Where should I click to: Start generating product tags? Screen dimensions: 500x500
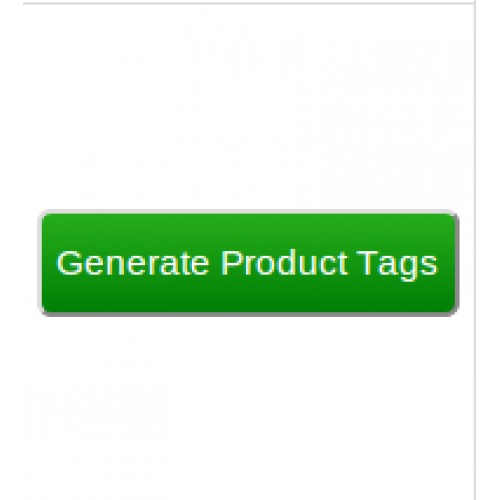(248, 263)
